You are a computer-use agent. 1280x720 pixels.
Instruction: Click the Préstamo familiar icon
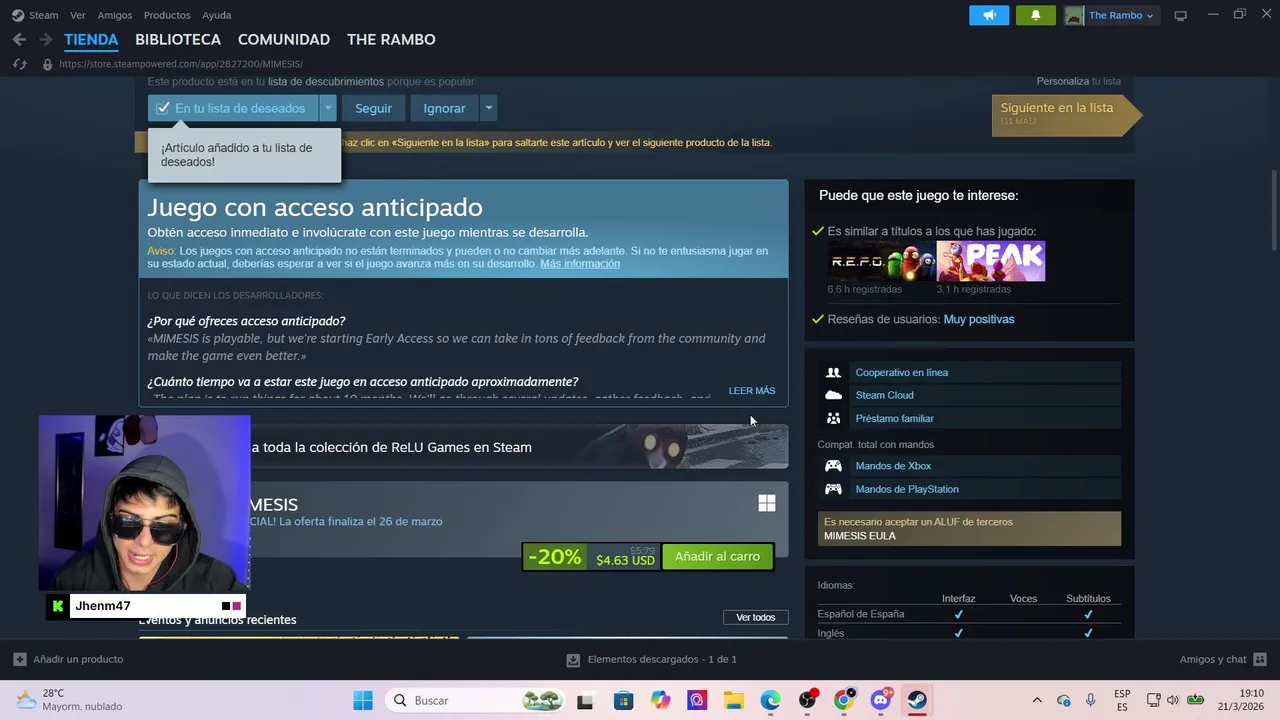click(x=833, y=418)
